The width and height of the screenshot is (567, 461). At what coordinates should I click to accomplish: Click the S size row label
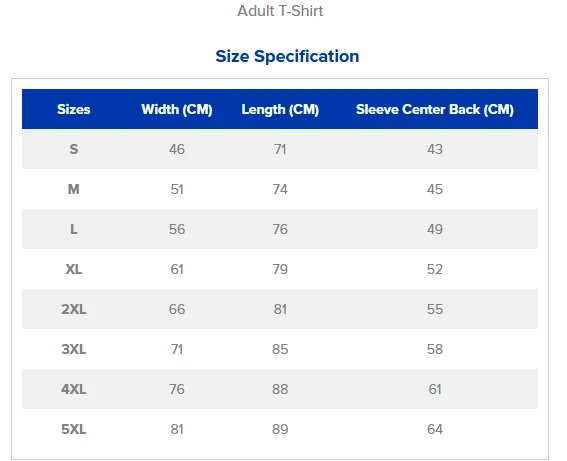pyautogui.click(x=73, y=149)
